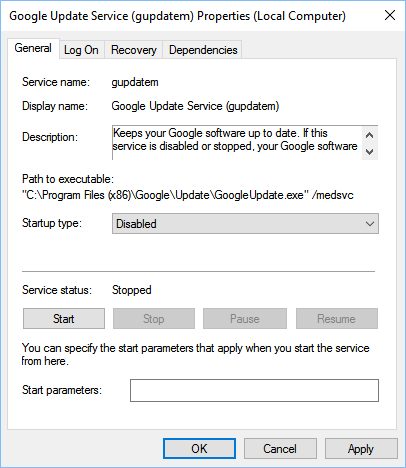Click the greyed-out Pause button

click(x=245, y=319)
